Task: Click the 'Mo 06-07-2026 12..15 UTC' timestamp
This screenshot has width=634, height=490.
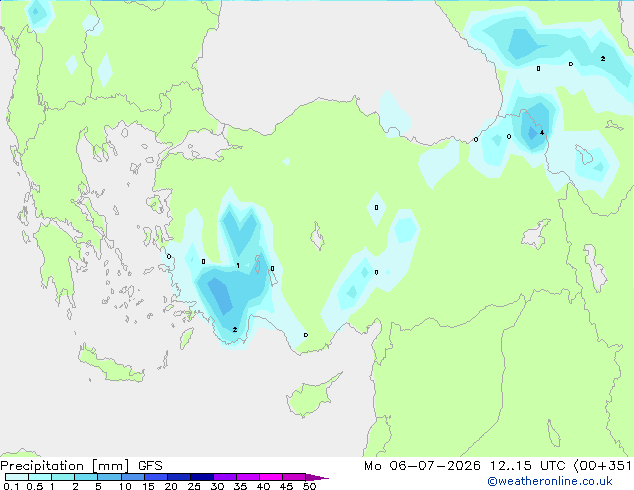Action: point(464,466)
